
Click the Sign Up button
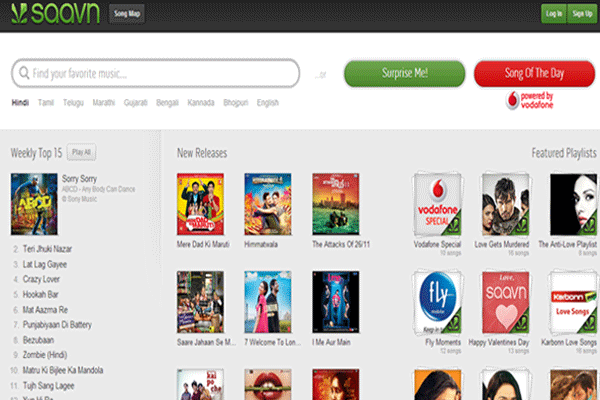click(582, 14)
